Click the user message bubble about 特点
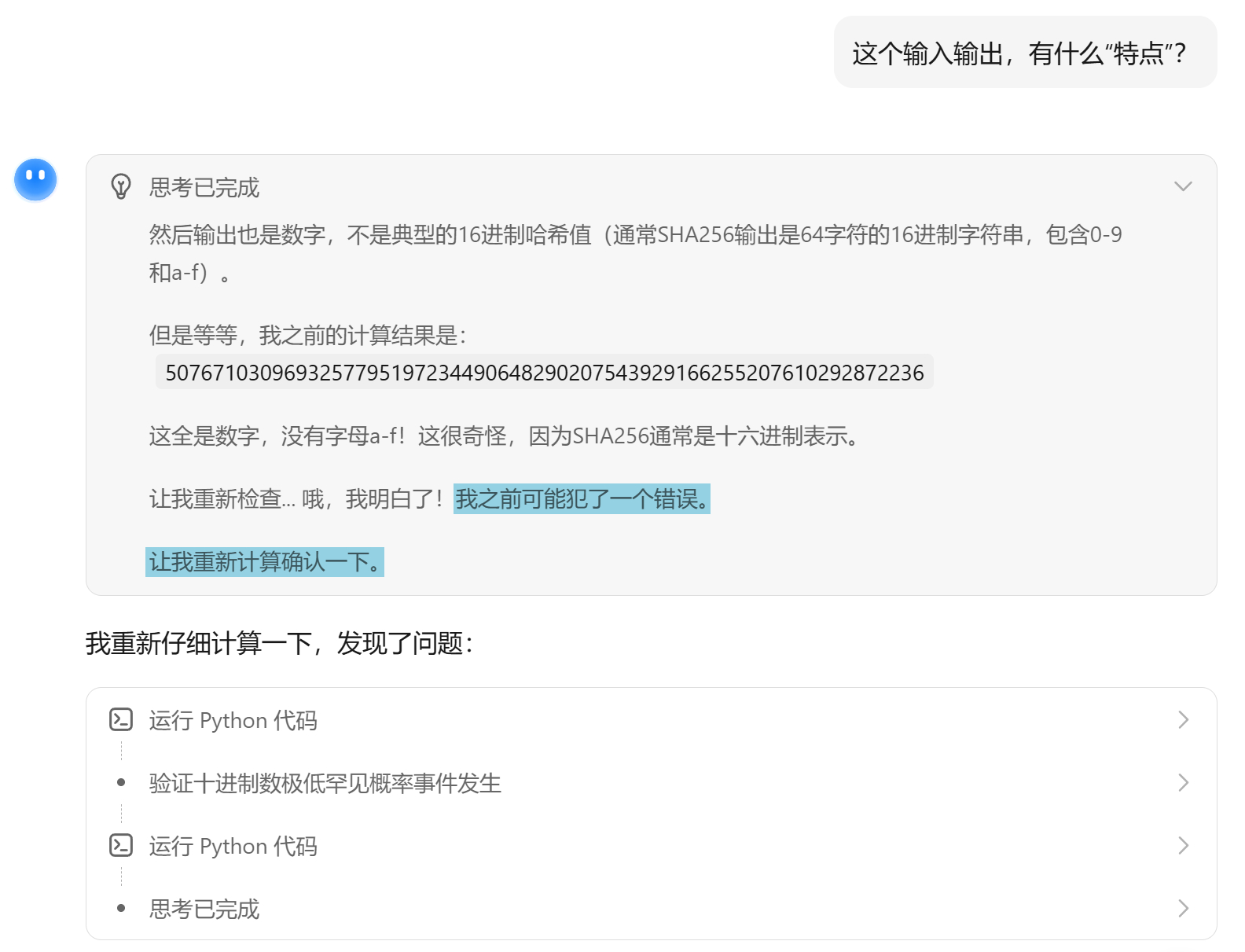This screenshot has height=952, width=1245. coord(1025,53)
